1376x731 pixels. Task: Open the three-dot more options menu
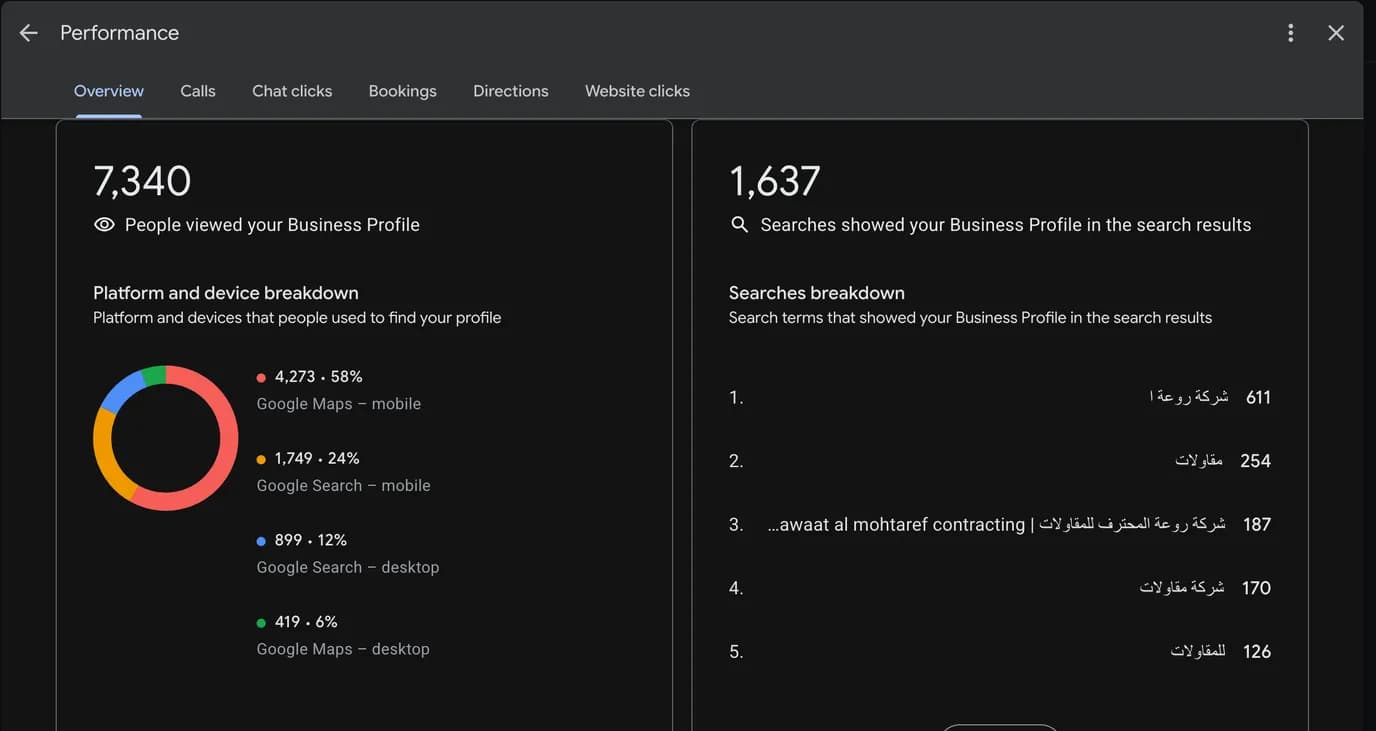1291,33
